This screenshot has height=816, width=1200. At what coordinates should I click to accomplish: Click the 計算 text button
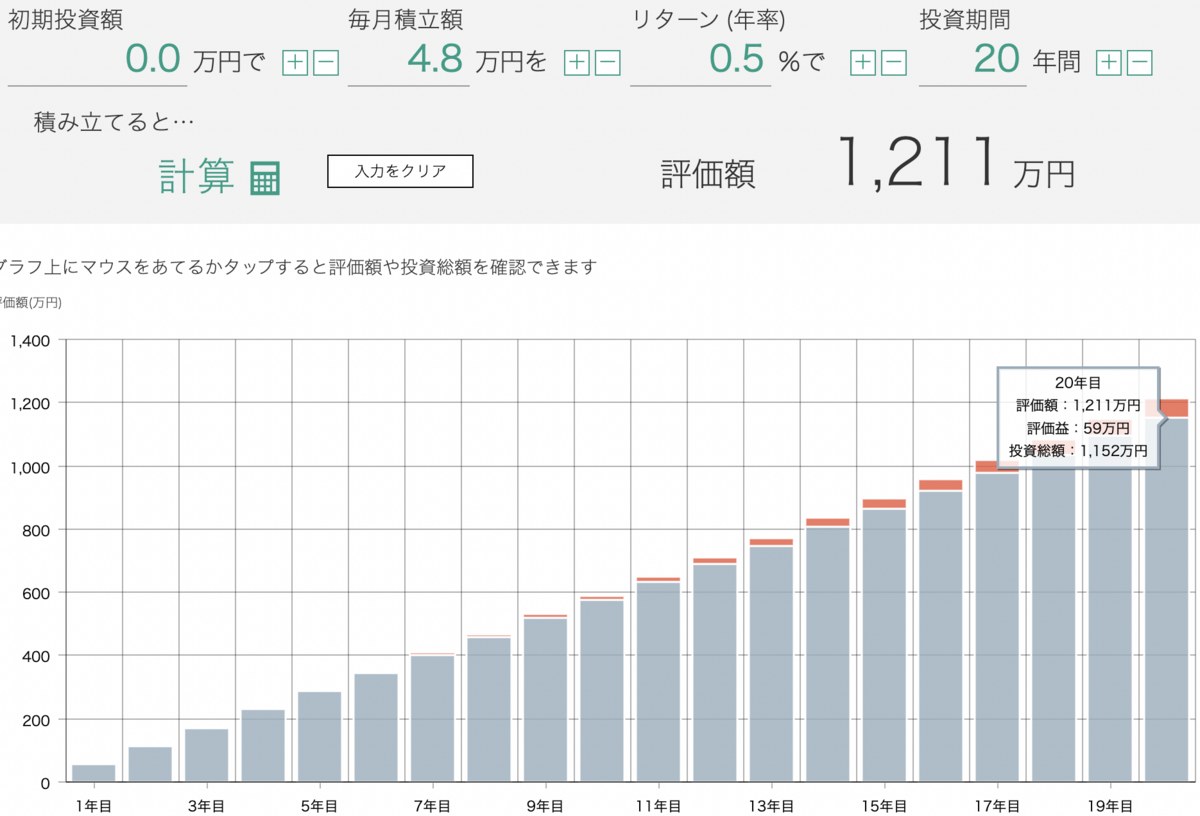click(197, 176)
